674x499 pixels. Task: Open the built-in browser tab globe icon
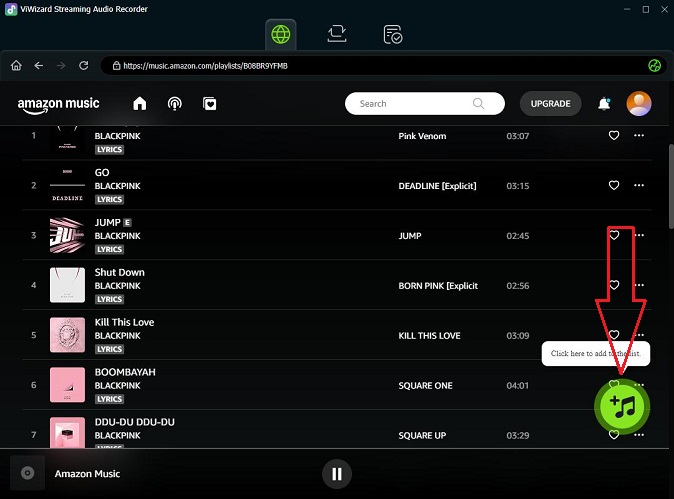tap(281, 34)
